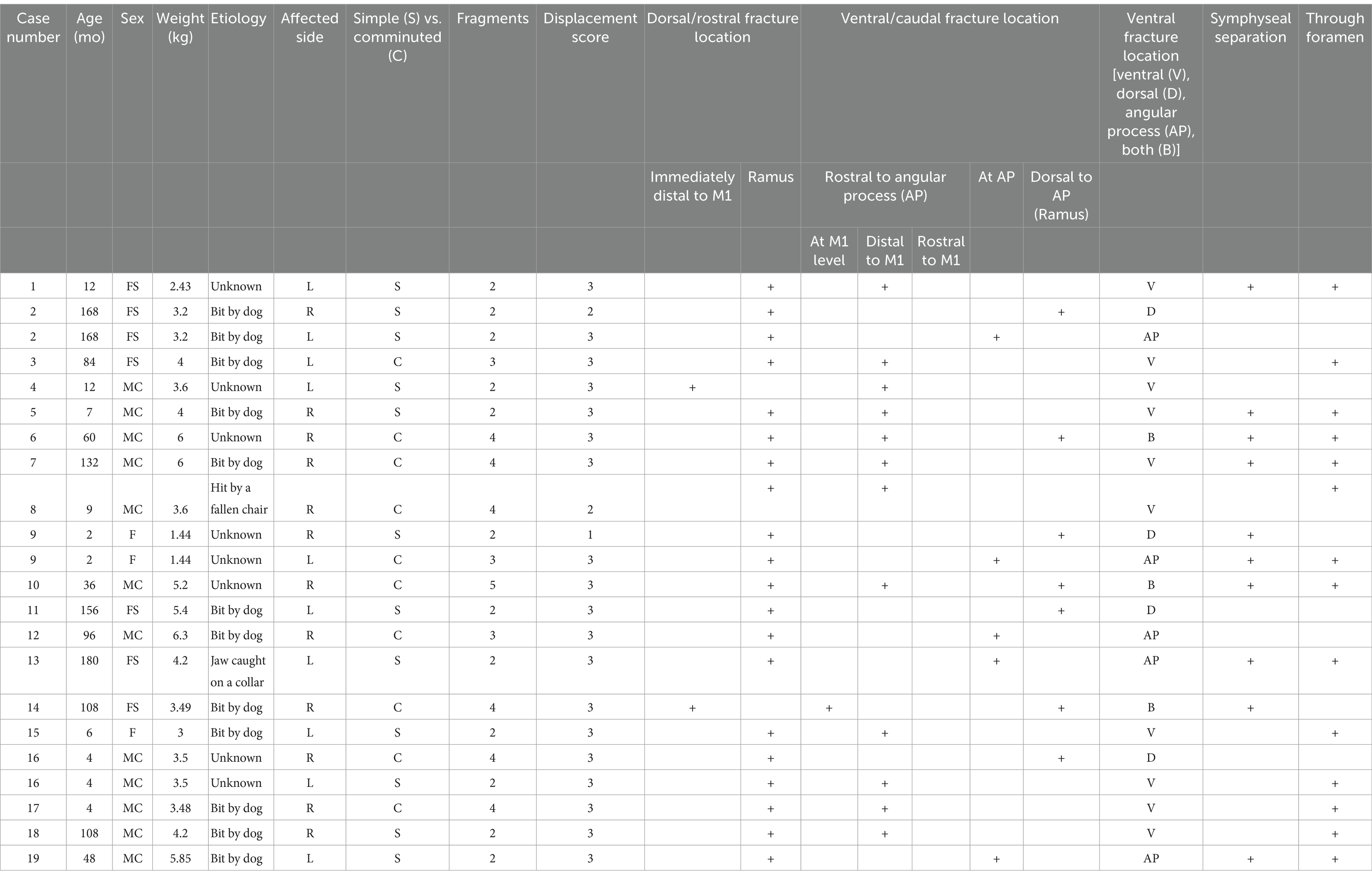
Task: Select "Ventral fracture location [ventral (V)...]" header
Action: 1150,84
